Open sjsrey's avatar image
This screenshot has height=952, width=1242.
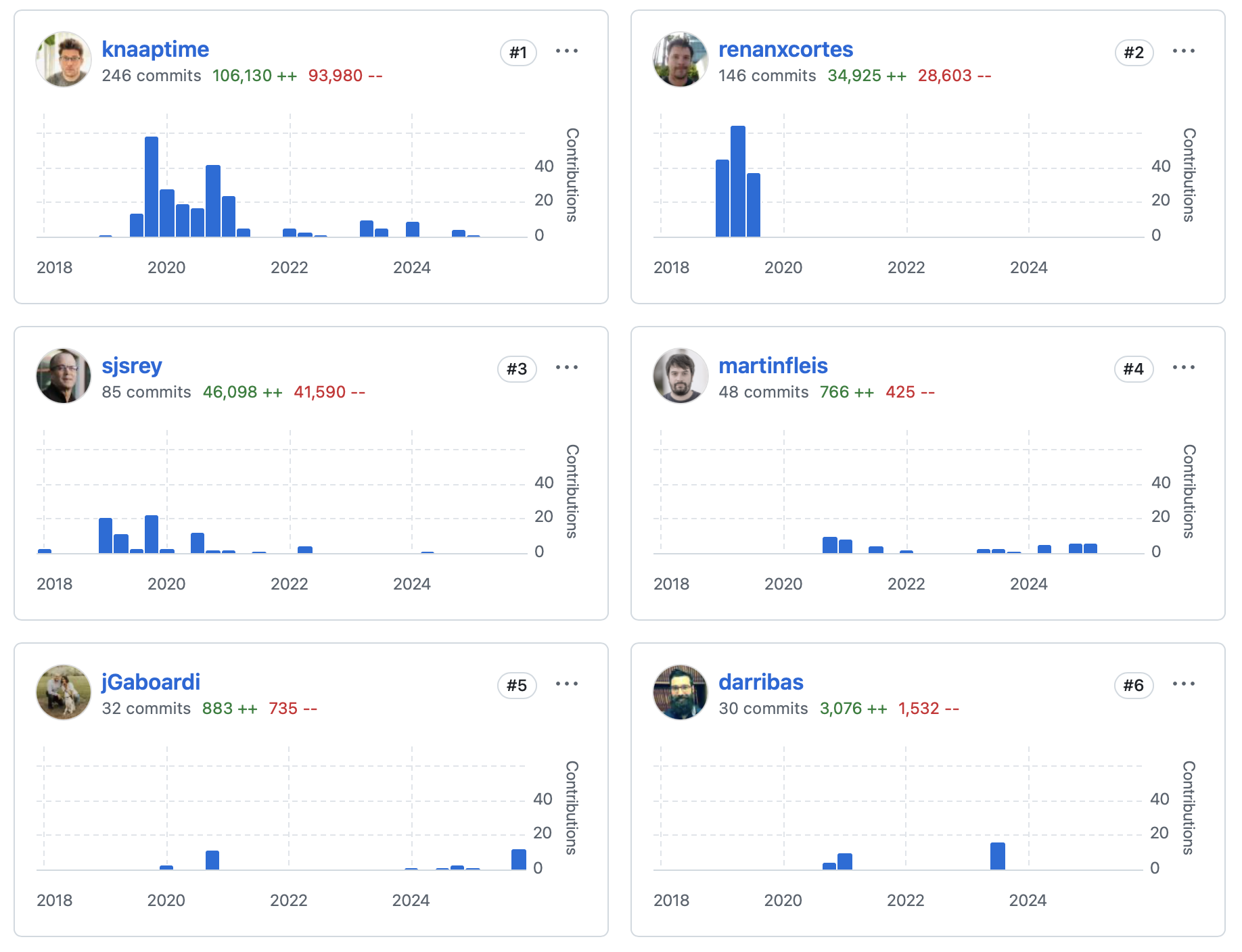[x=64, y=376]
